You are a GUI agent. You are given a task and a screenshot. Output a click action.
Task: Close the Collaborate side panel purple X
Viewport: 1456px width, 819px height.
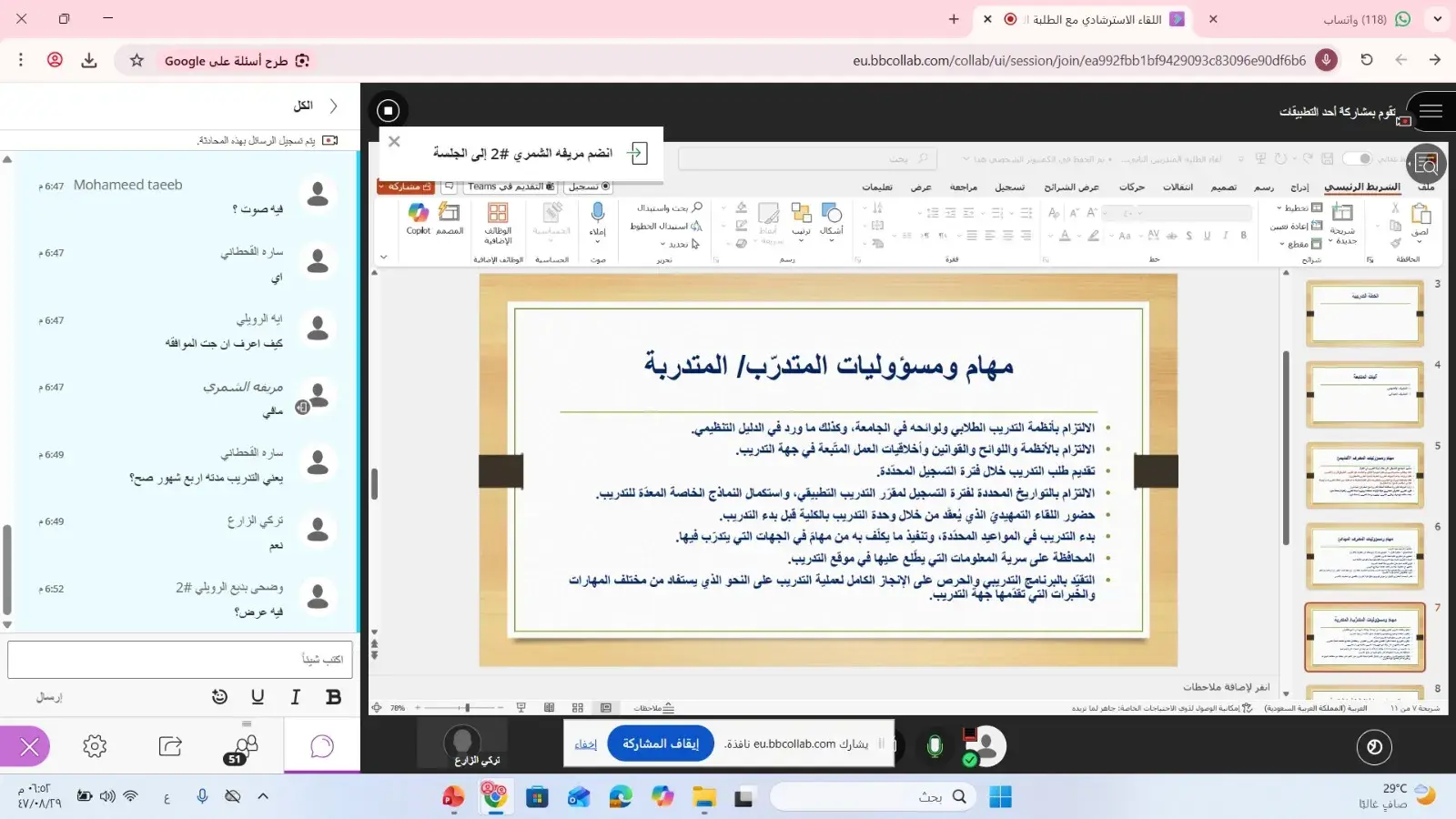pos(29,747)
